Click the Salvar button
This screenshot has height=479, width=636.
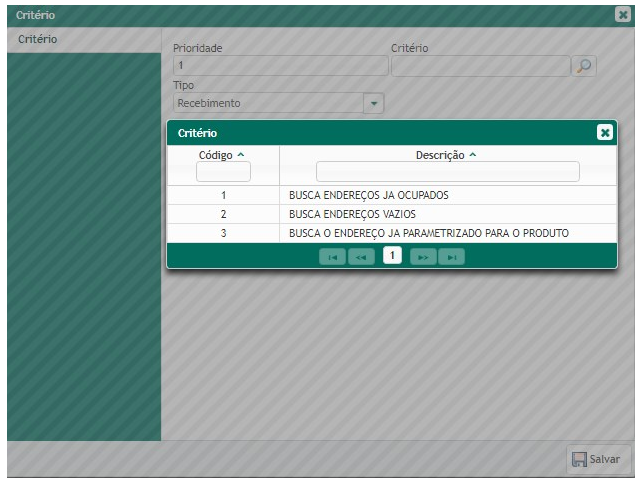pyautogui.click(x=597, y=459)
